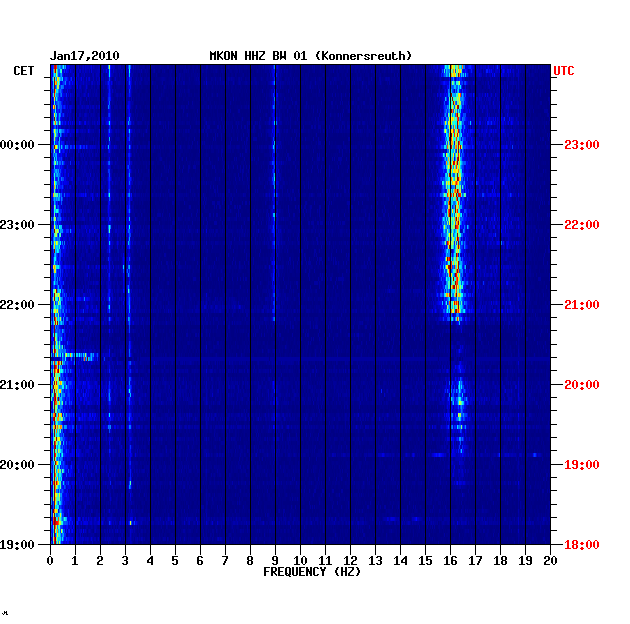
Task: Click frequency axis value 18
Action: coord(500,561)
